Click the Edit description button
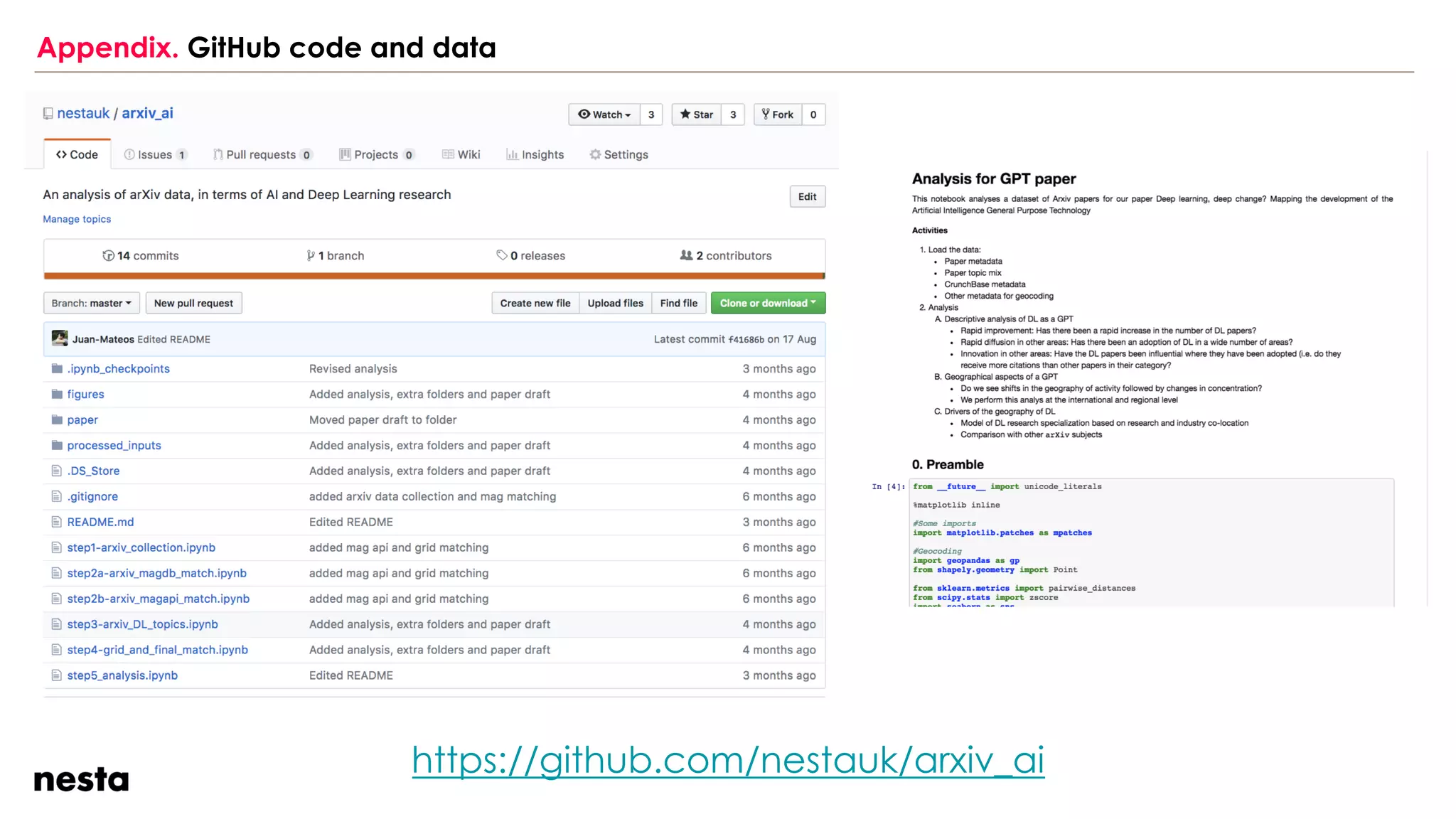 807,197
